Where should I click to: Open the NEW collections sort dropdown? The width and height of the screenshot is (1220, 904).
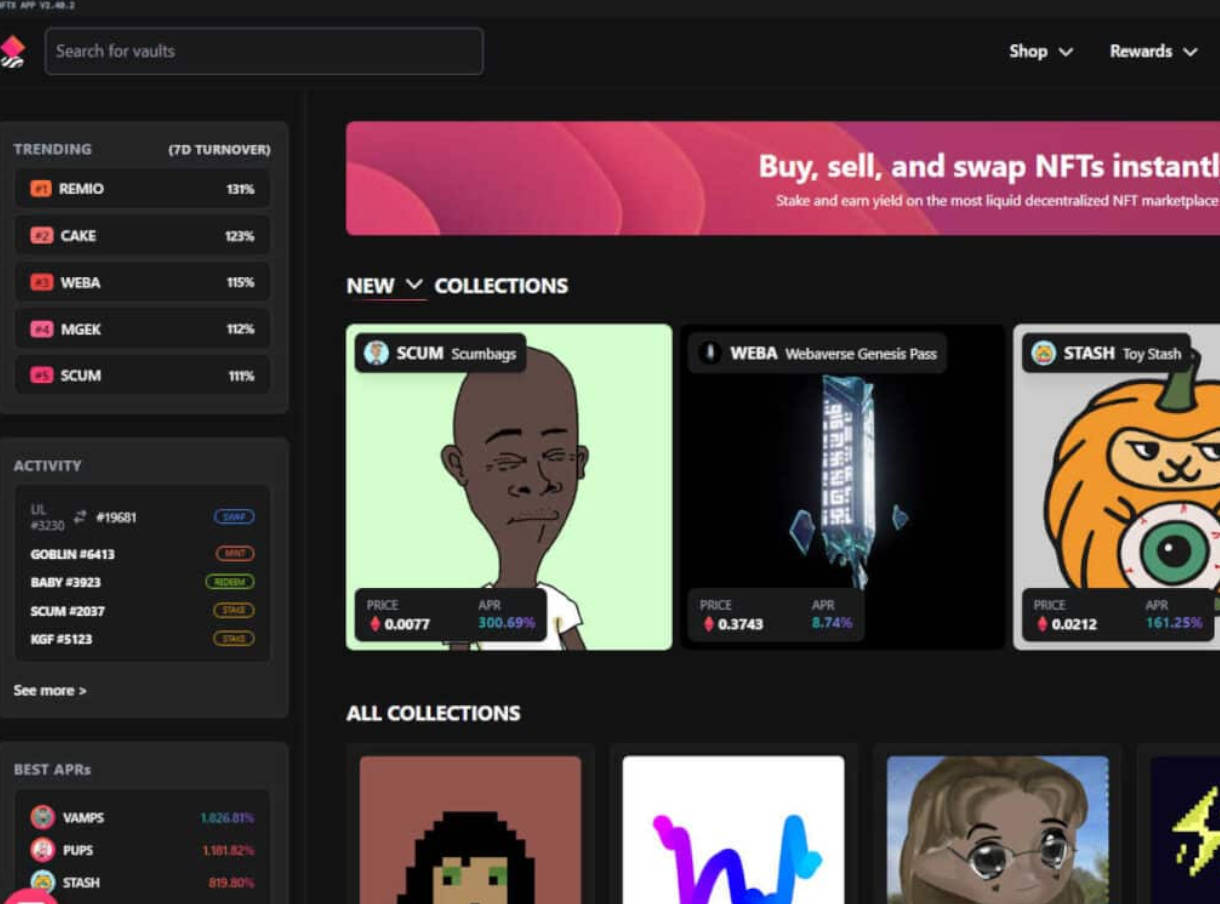385,286
